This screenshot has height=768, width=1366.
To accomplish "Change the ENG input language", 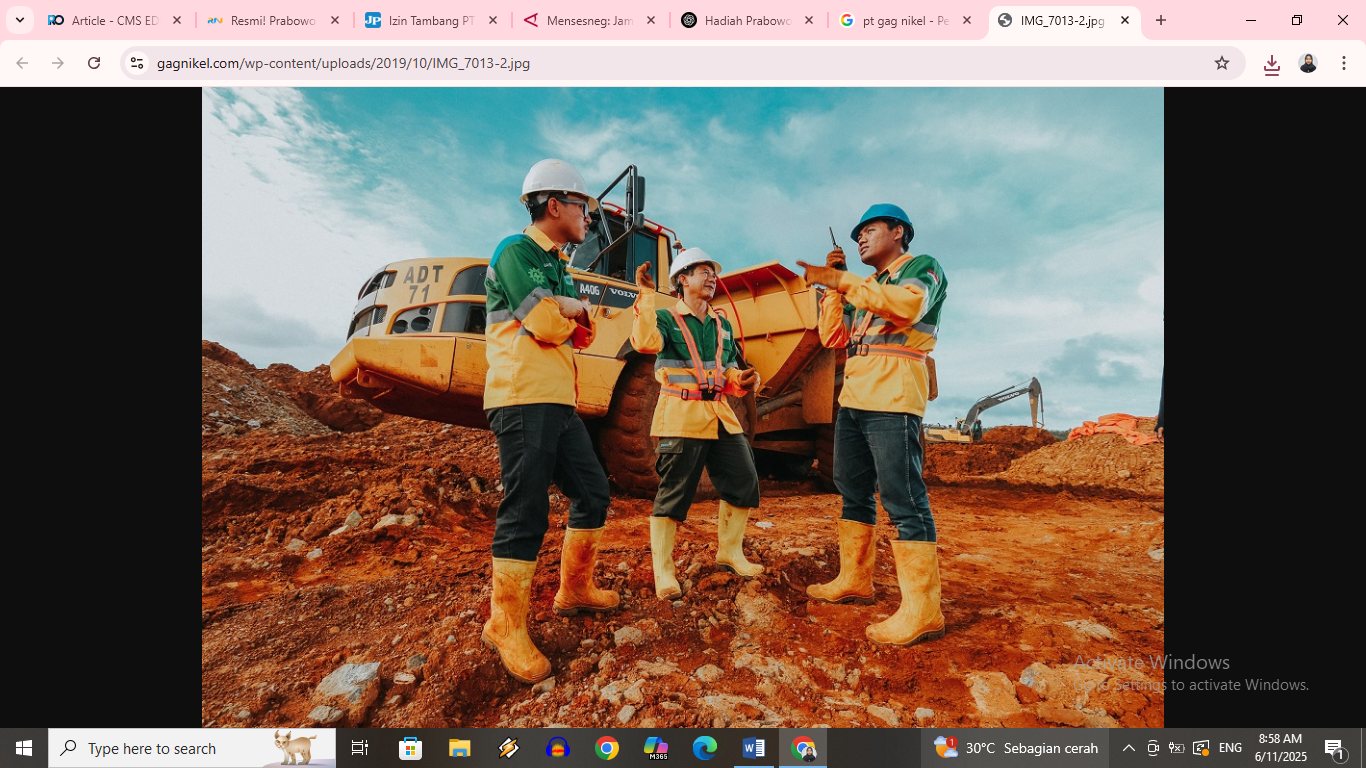I will (1231, 748).
